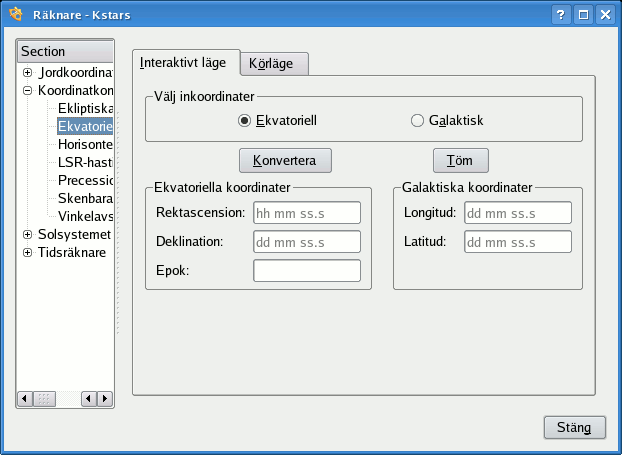The width and height of the screenshot is (622, 455).
Task: Collapse the Koordinatkonvertering tree node
Action: click(x=28, y=90)
